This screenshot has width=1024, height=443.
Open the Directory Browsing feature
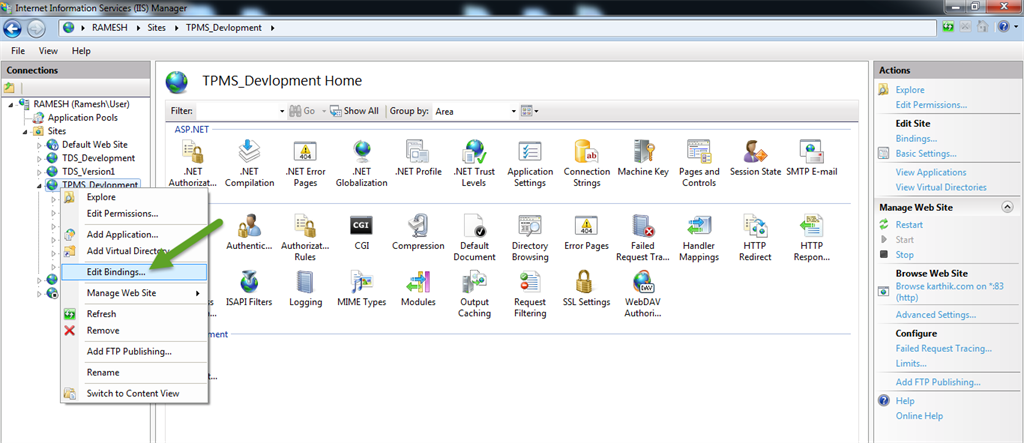tap(530, 238)
